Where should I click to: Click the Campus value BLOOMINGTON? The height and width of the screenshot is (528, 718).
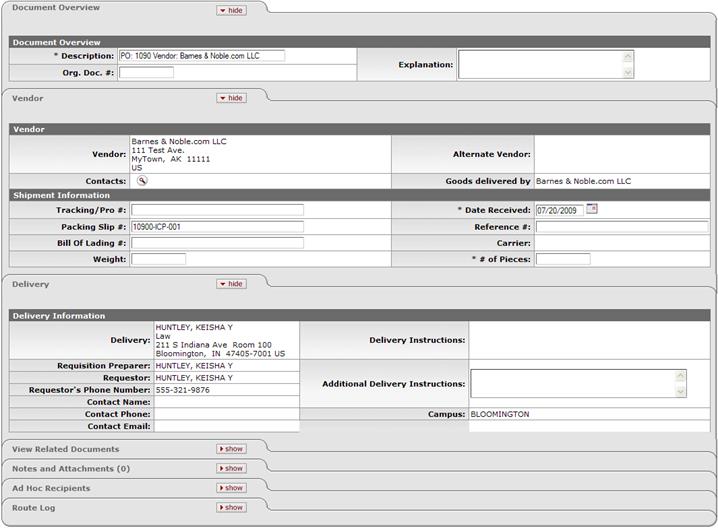[500, 414]
